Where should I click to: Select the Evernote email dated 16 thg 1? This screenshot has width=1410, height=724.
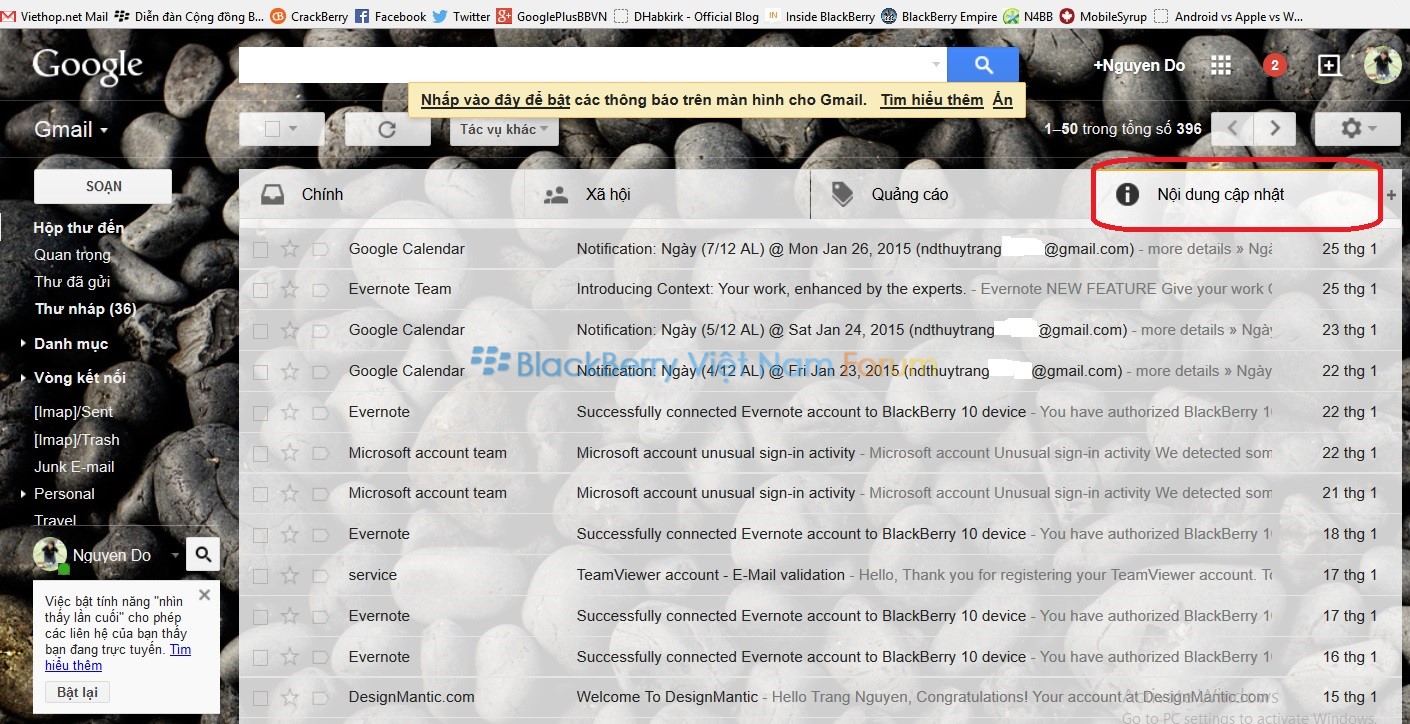tap(260, 657)
